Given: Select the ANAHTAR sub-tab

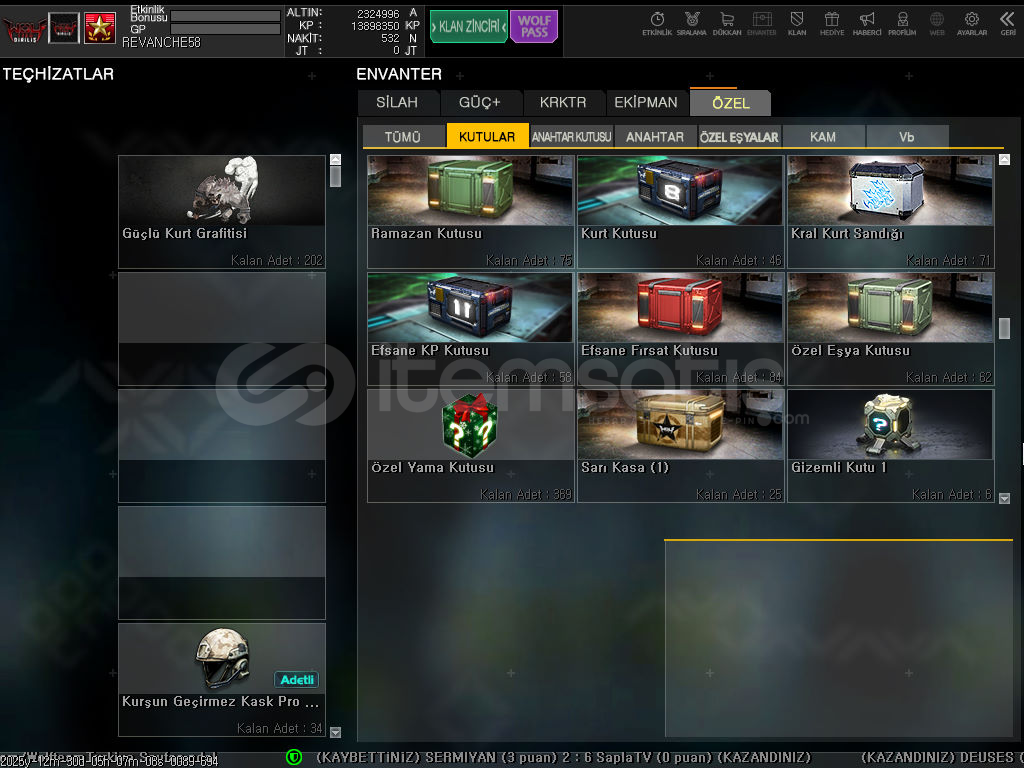Looking at the screenshot, I should click(655, 137).
